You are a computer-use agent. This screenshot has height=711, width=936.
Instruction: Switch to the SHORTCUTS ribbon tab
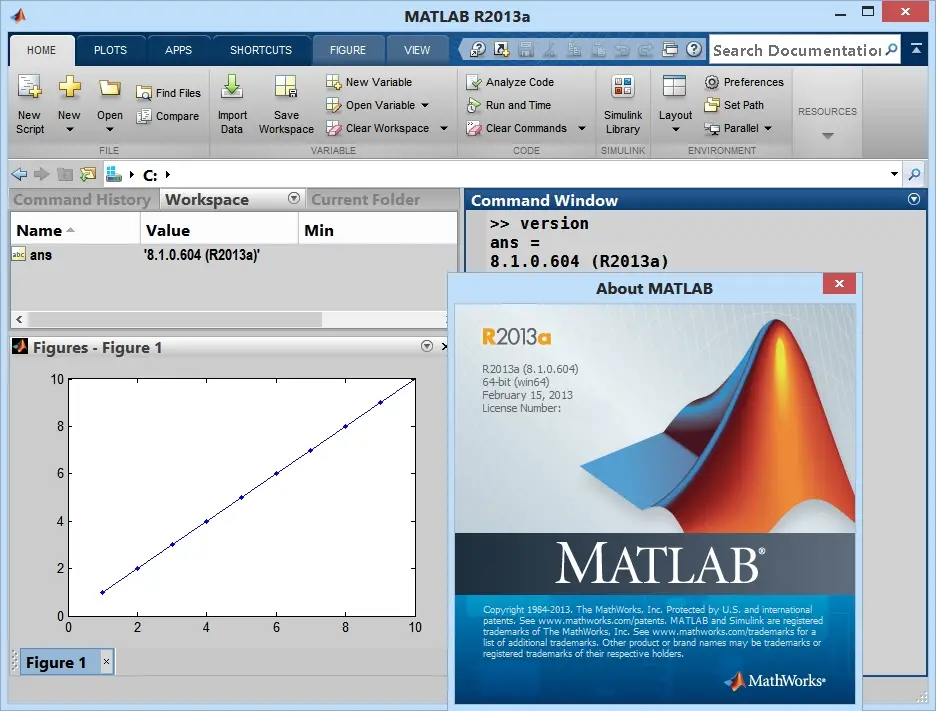click(x=261, y=50)
